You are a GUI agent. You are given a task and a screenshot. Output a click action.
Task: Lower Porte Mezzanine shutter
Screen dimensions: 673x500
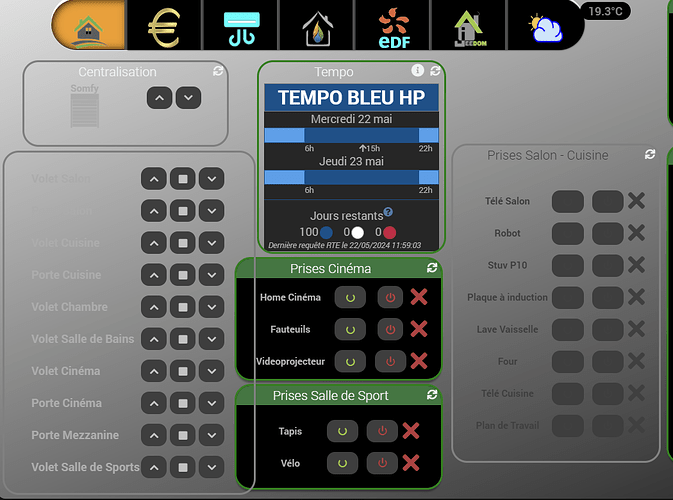coord(212,435)
